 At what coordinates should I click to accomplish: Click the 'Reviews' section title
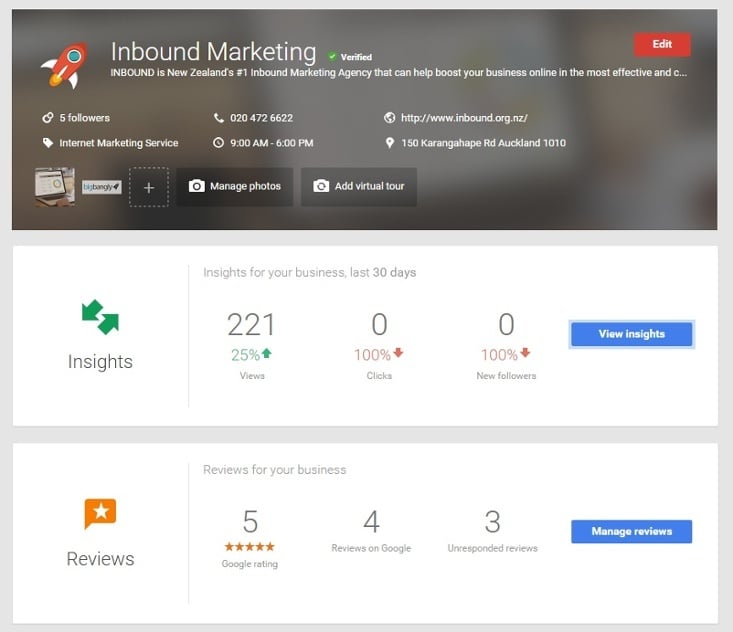[x=100, y=559]
